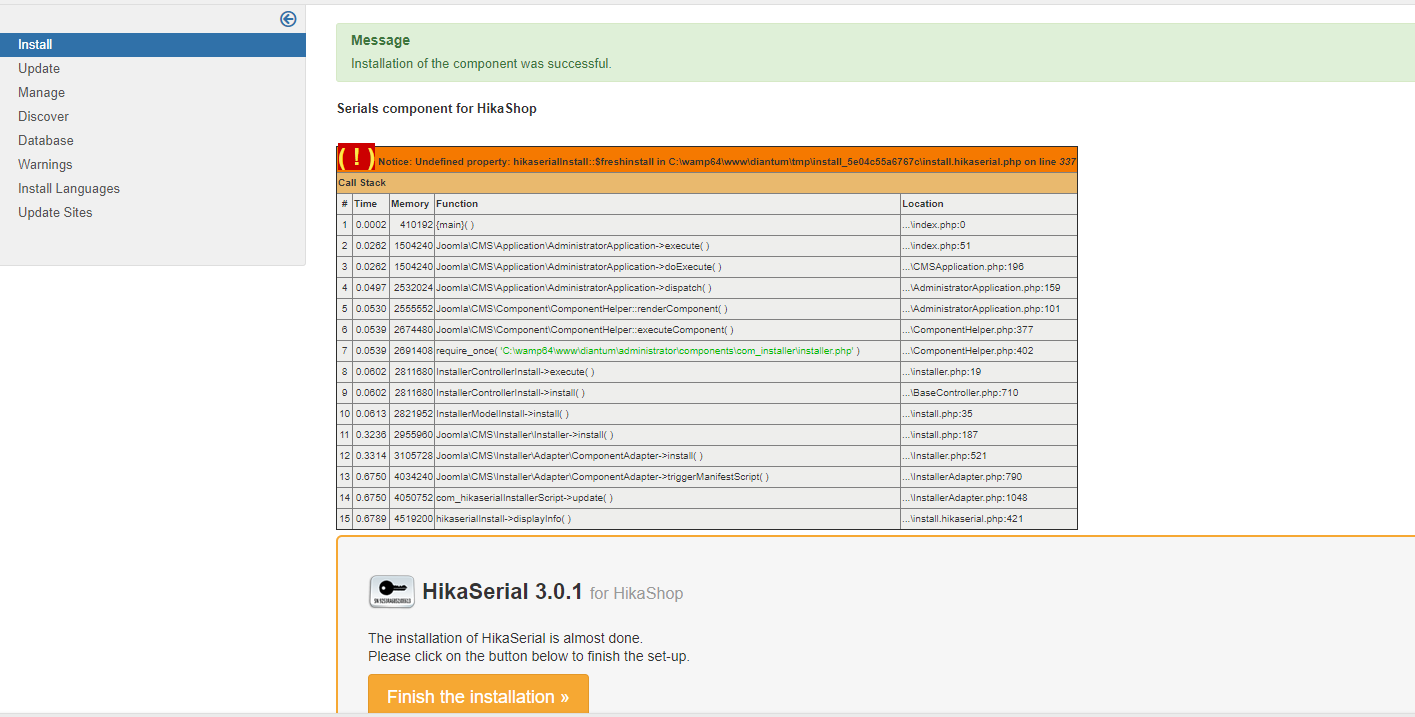Viewport: 1415px width, 717px height.
Task: Click the require_once installer.php path cell
Action: (667, 351)
